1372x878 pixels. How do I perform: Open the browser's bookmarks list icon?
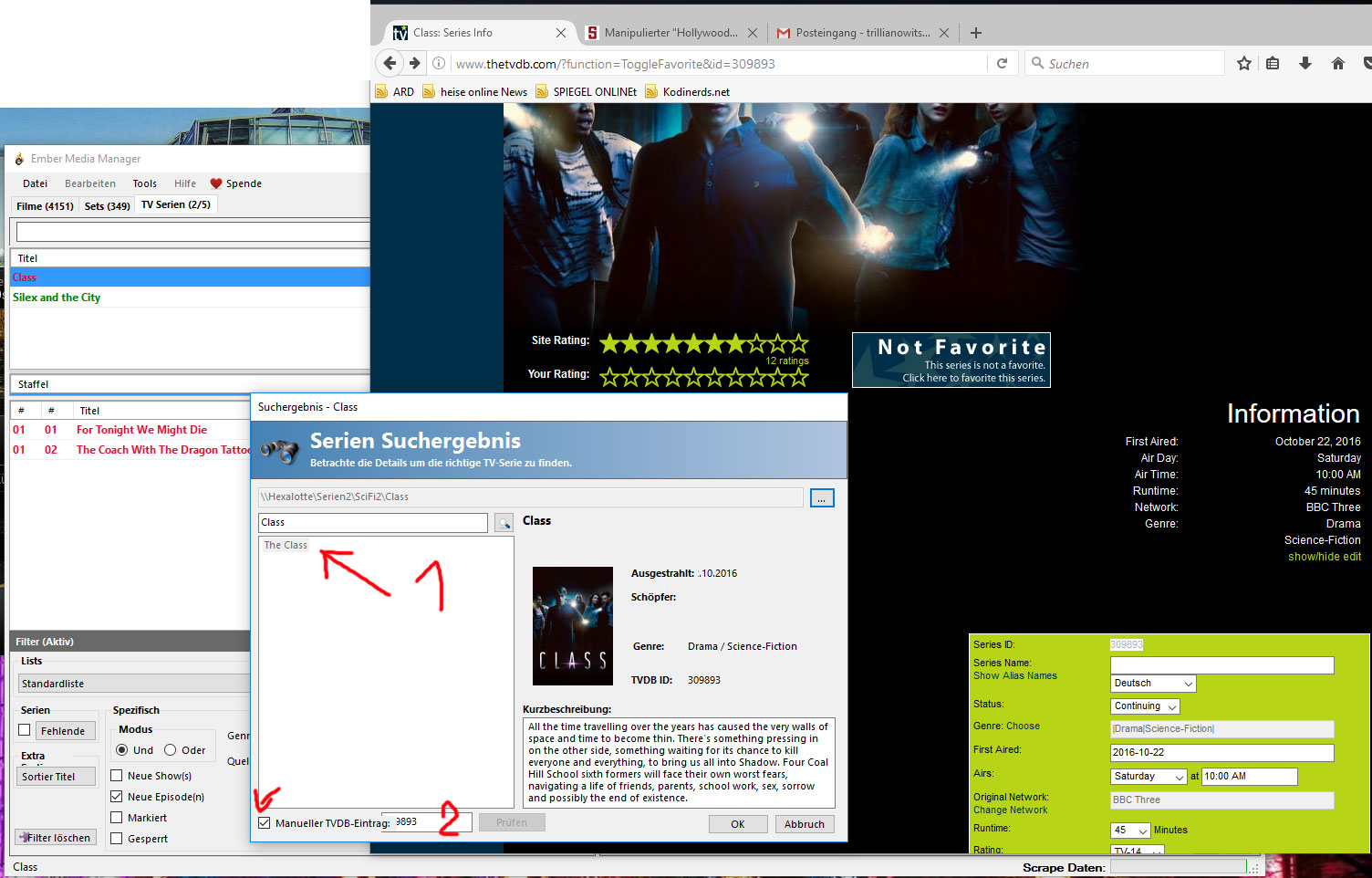1273,63
